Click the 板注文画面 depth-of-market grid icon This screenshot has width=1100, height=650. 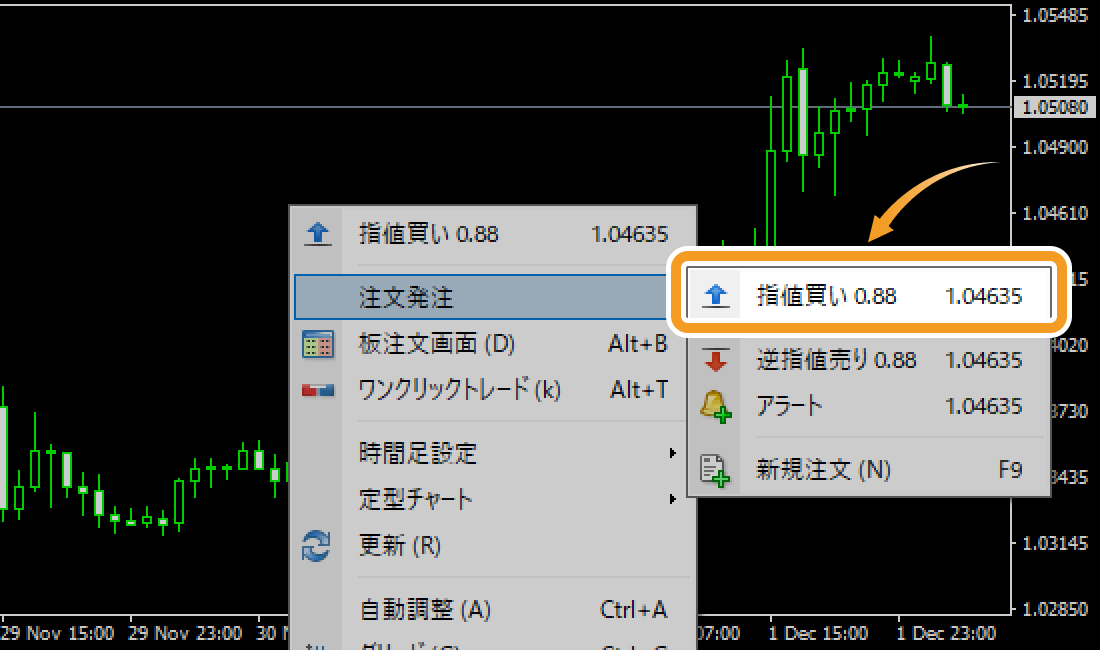click(318, 344)
